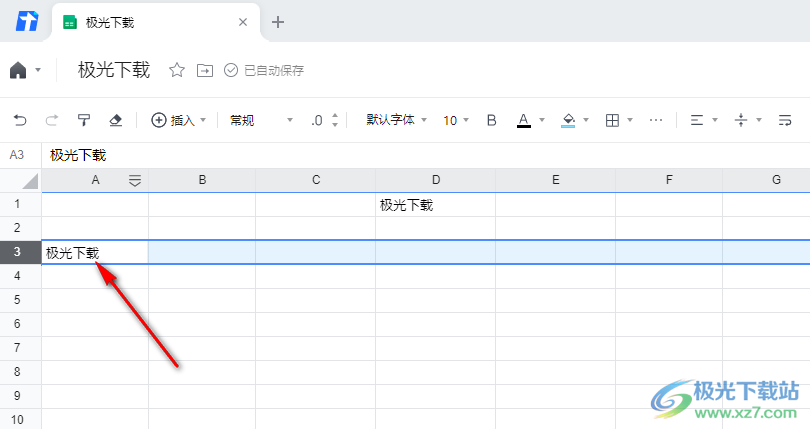Open a new tab with plus button
The height and width of the screenshot is (429, 810).
pos(278,22)
